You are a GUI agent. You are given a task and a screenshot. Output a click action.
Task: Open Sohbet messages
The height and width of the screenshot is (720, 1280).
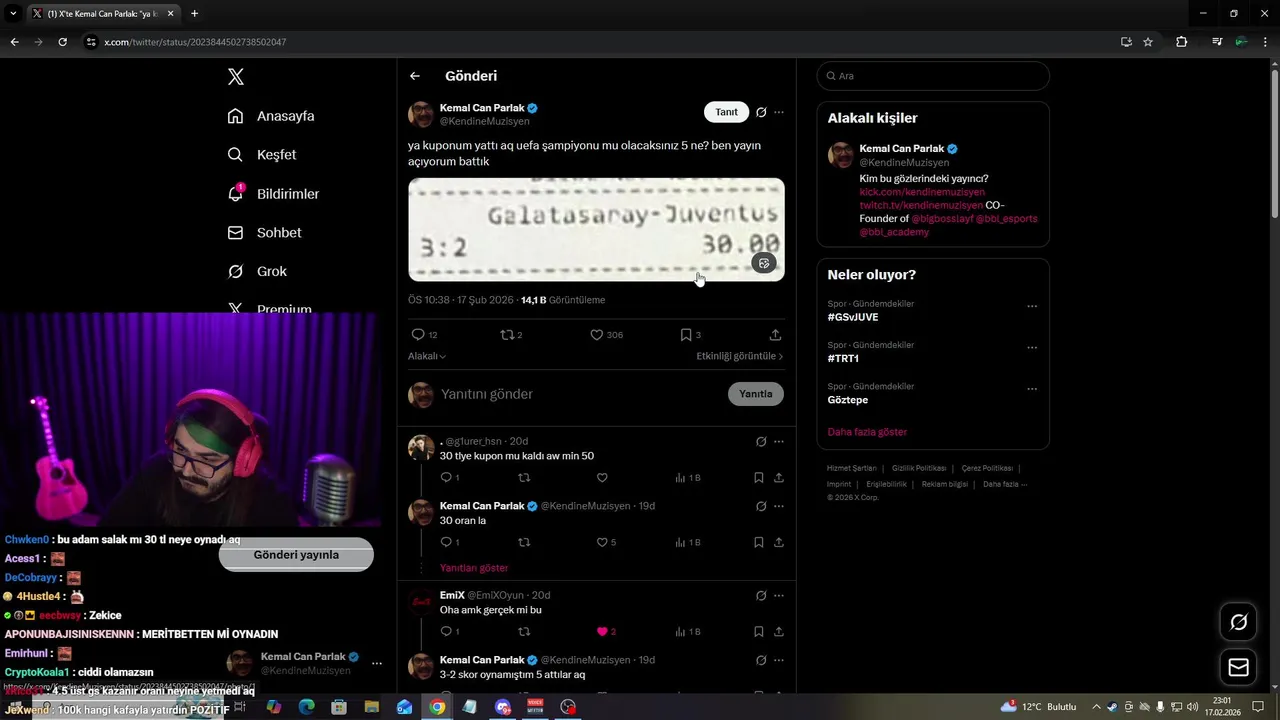(x=264, y=233)
